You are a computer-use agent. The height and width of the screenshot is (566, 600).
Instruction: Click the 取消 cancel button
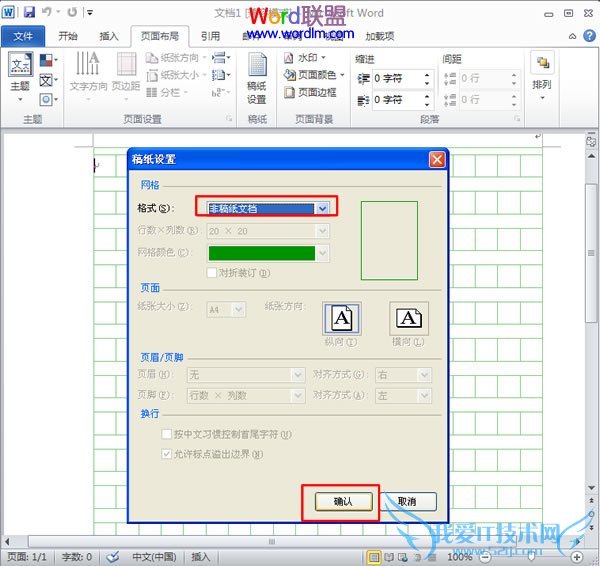[406, 501]
